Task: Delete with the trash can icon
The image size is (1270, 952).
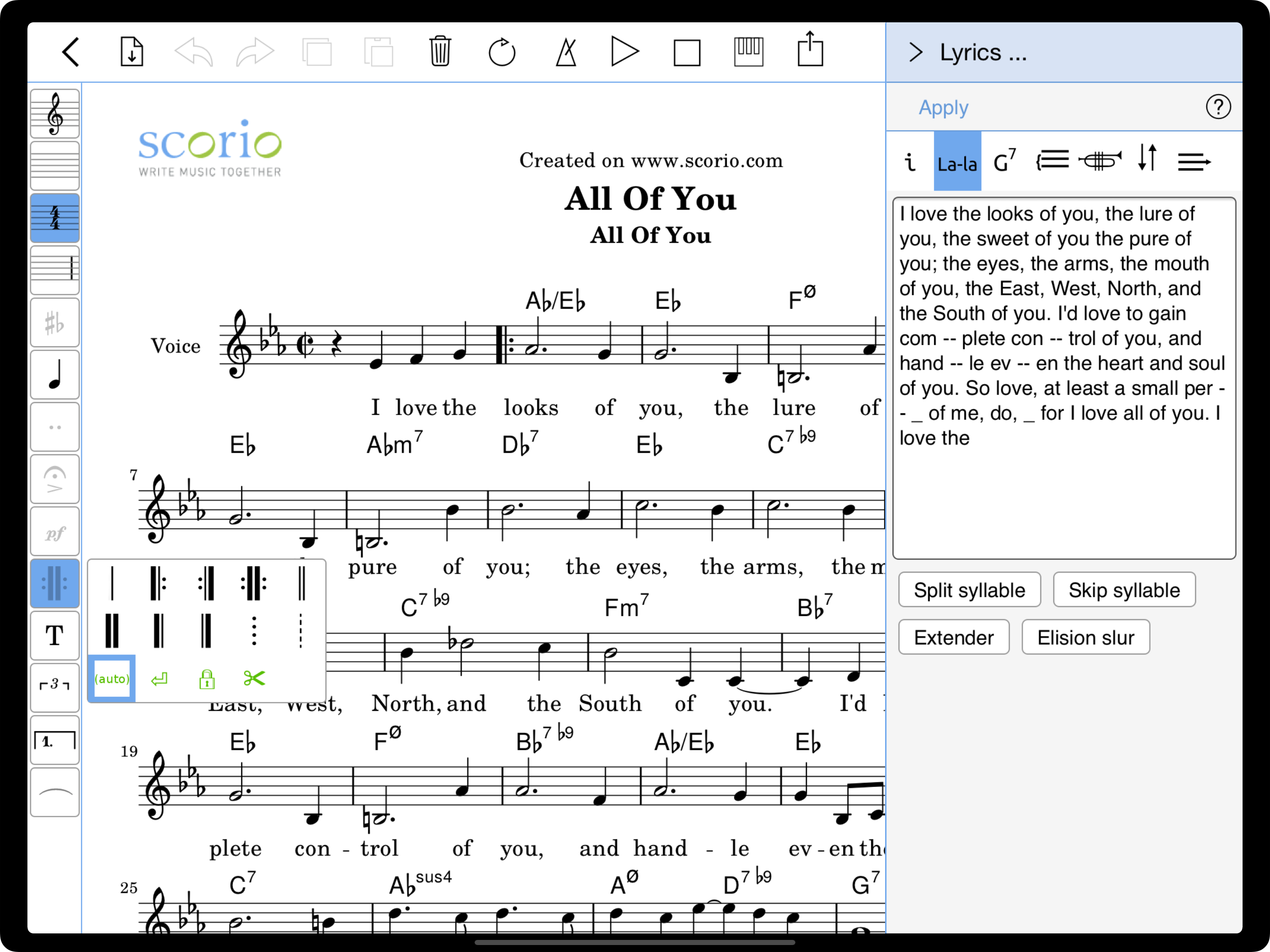Action: point(440,52)
